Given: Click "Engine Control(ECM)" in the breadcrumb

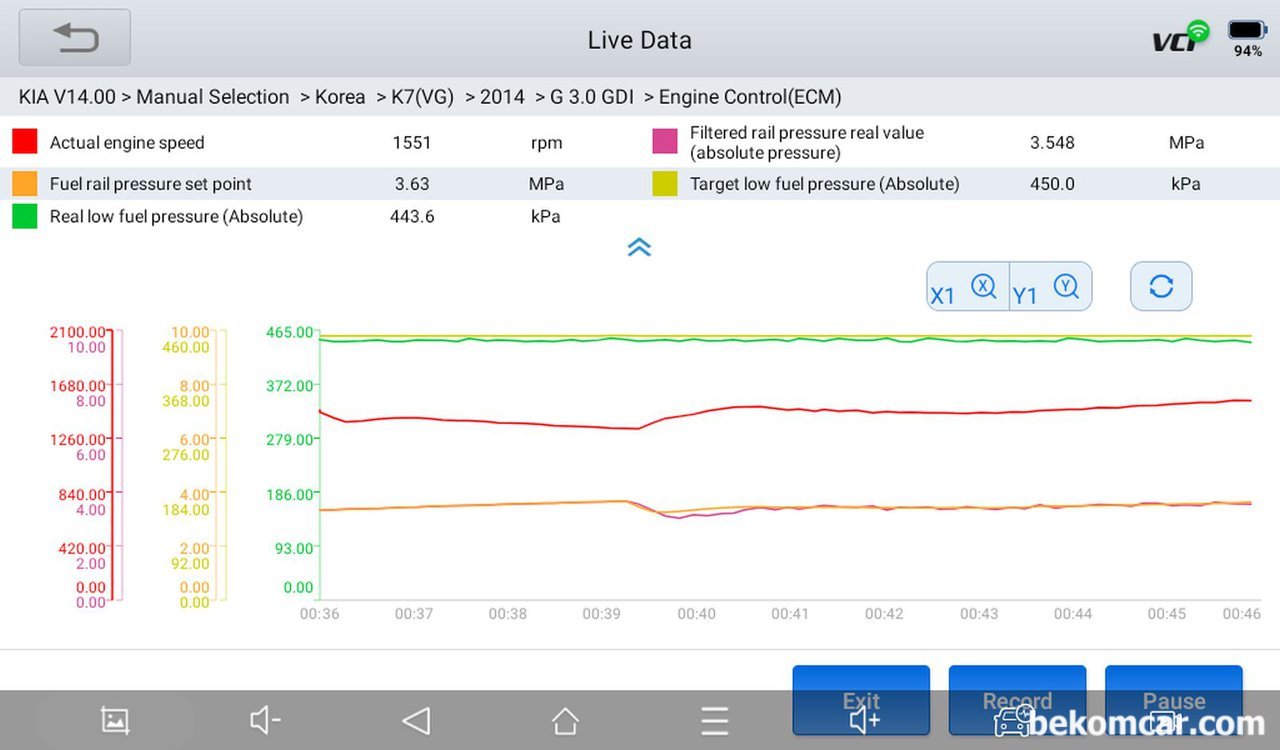Looking at the screenshot, I should [750, 97].
